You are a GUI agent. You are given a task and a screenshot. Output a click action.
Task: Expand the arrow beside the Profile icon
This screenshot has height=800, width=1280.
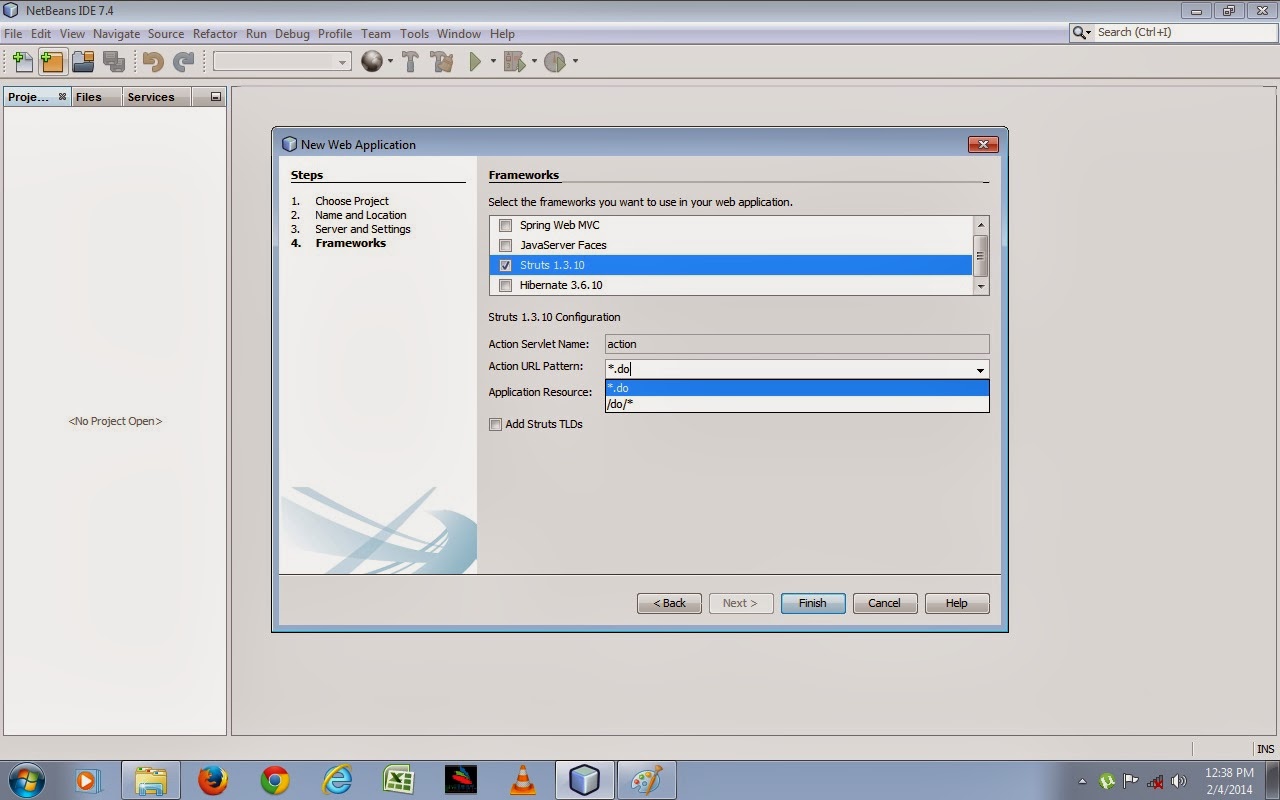pyautogui.click(x=574, y=62)
